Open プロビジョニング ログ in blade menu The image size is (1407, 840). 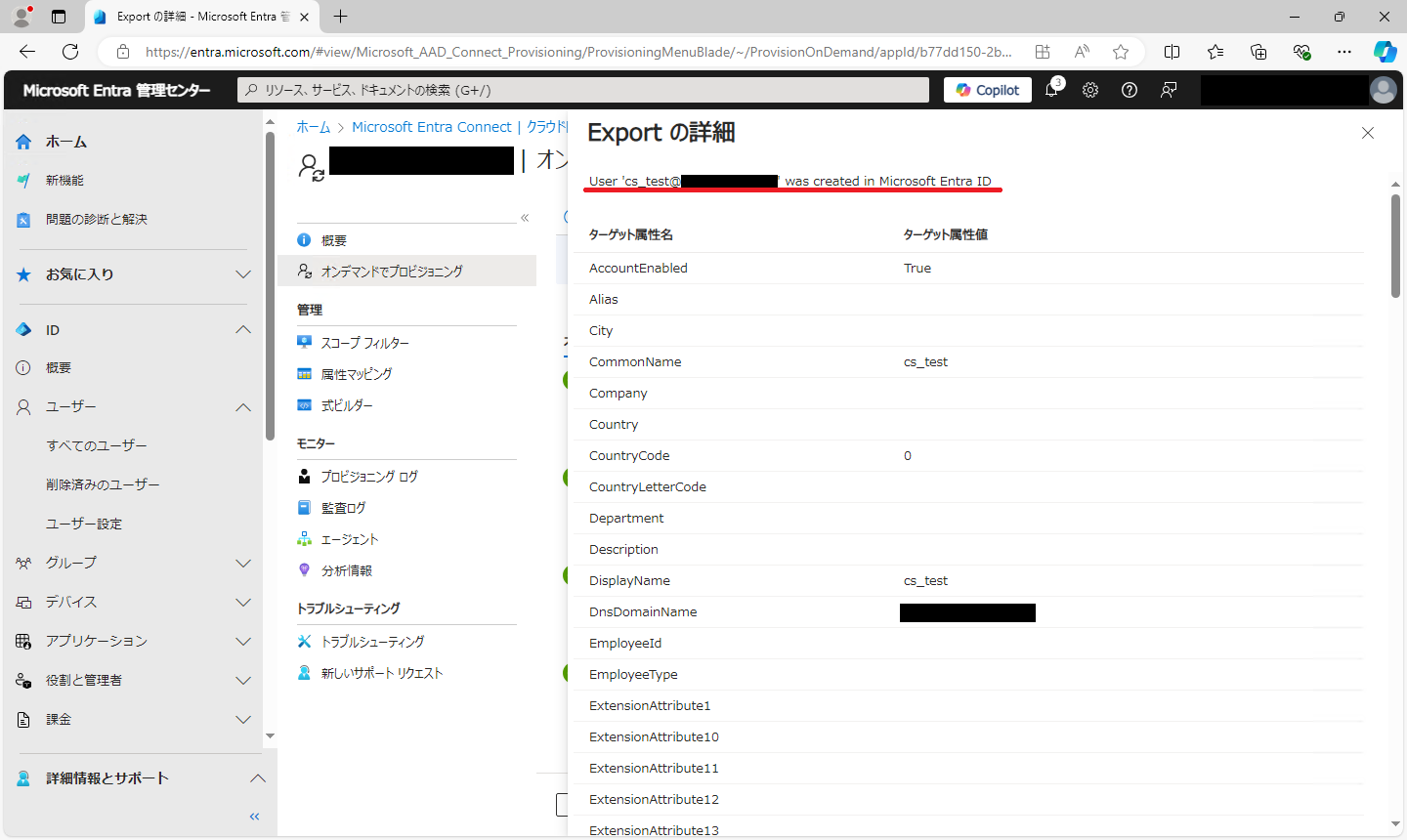369,477
